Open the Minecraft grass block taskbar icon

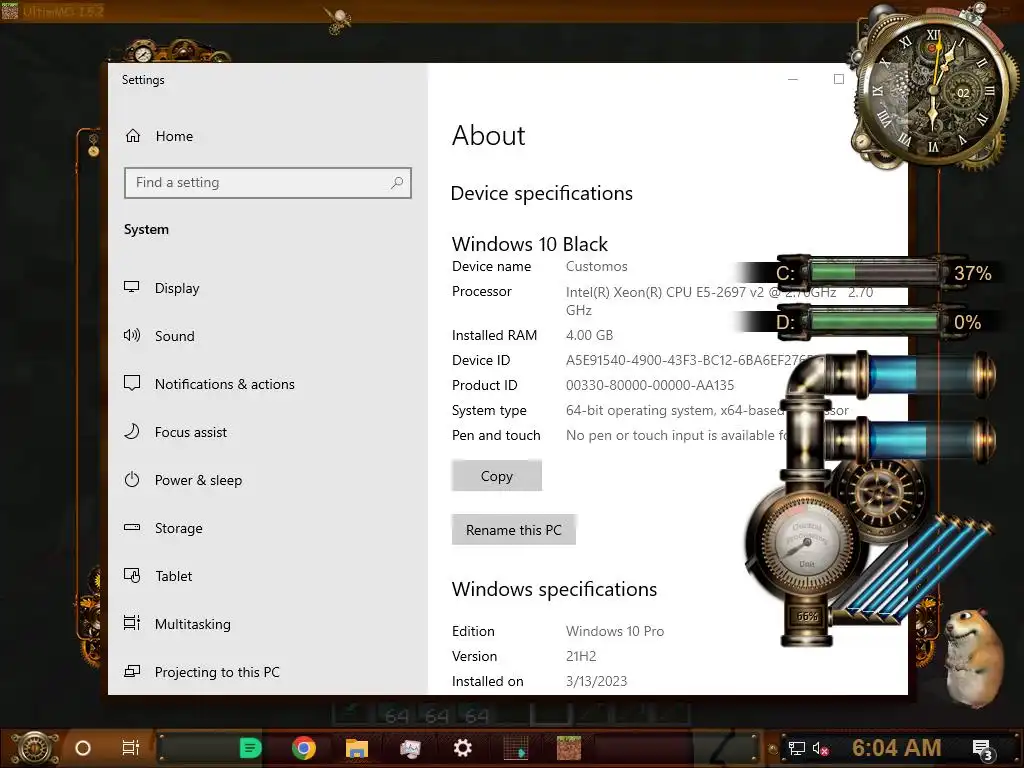(x=568, y=748)
